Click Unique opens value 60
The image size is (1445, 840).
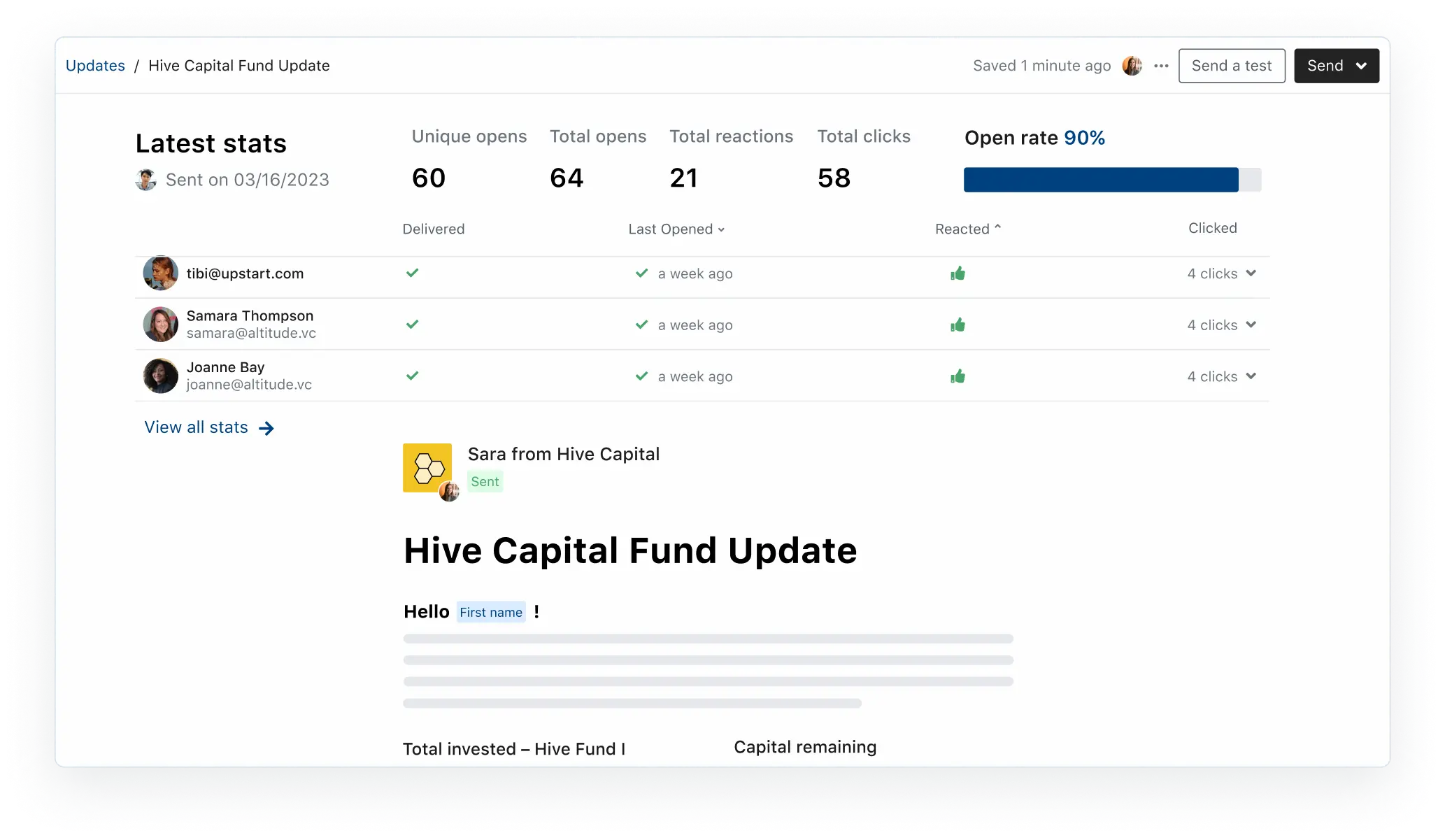tap(428, 178)
